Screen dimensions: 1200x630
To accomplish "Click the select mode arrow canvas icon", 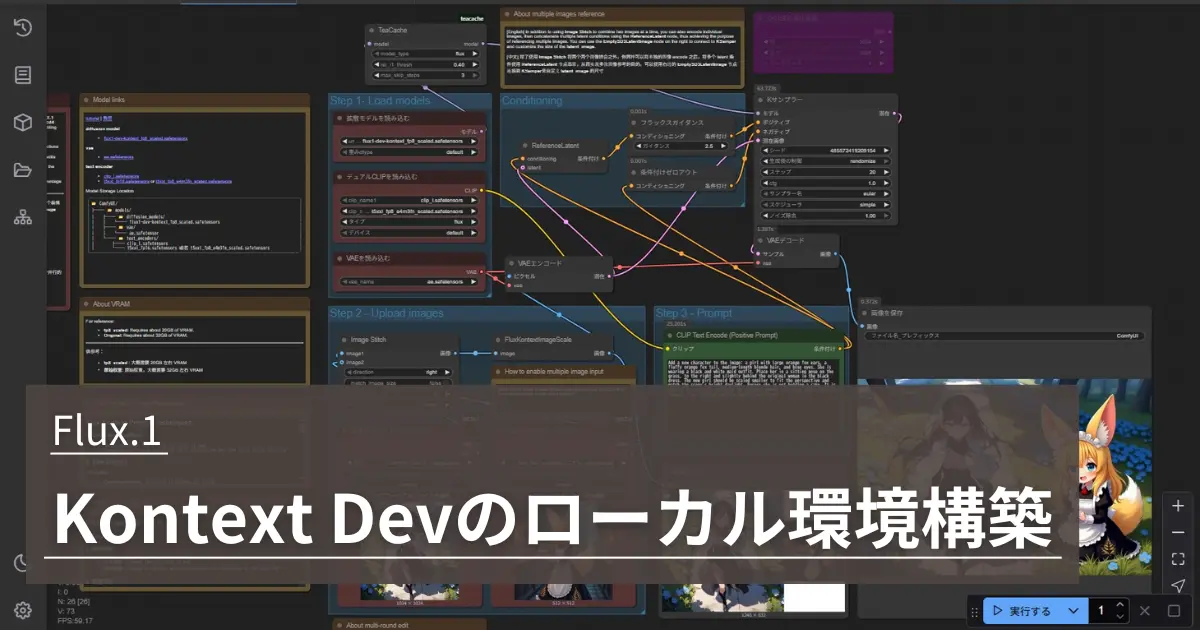I will 1178,585.
